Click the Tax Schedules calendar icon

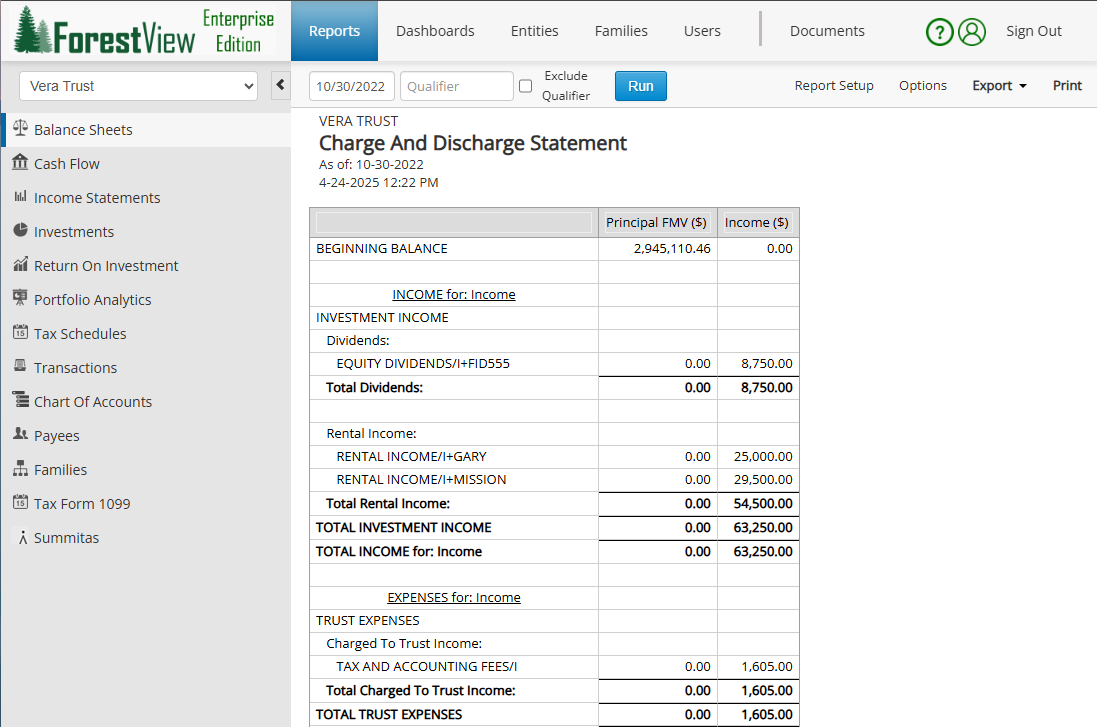click(20, 333)
